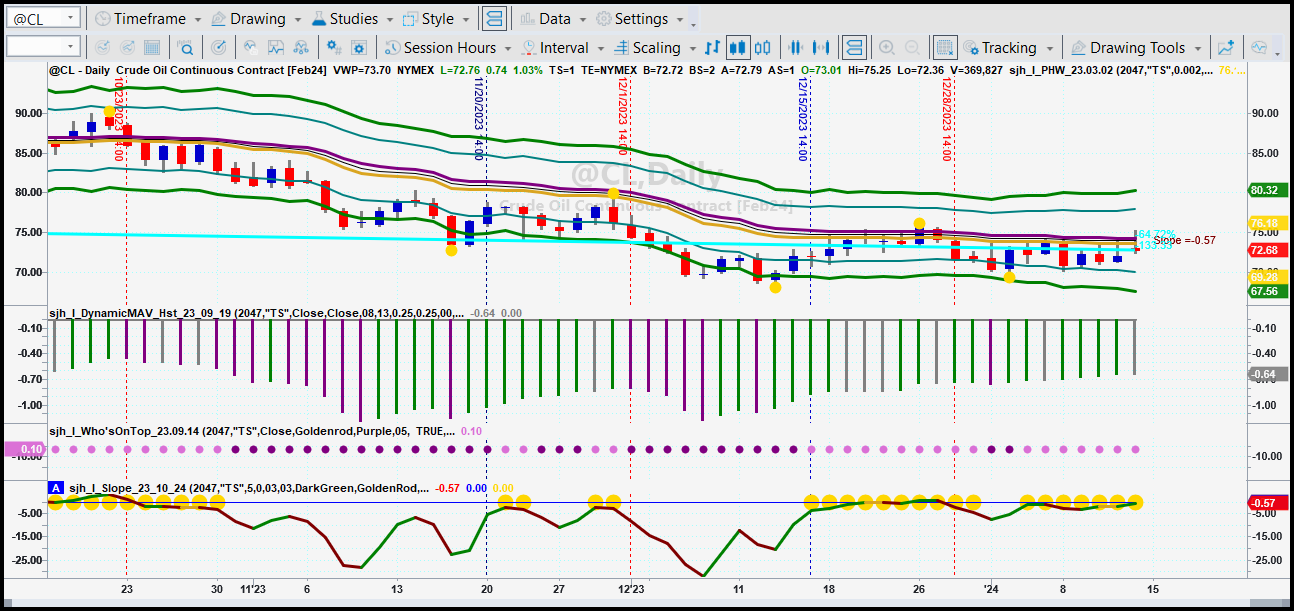The width and height of the screenshot is (1294, 611).
Task: Expand the Scaling dropdown arrow
Action: click(691, 47)
